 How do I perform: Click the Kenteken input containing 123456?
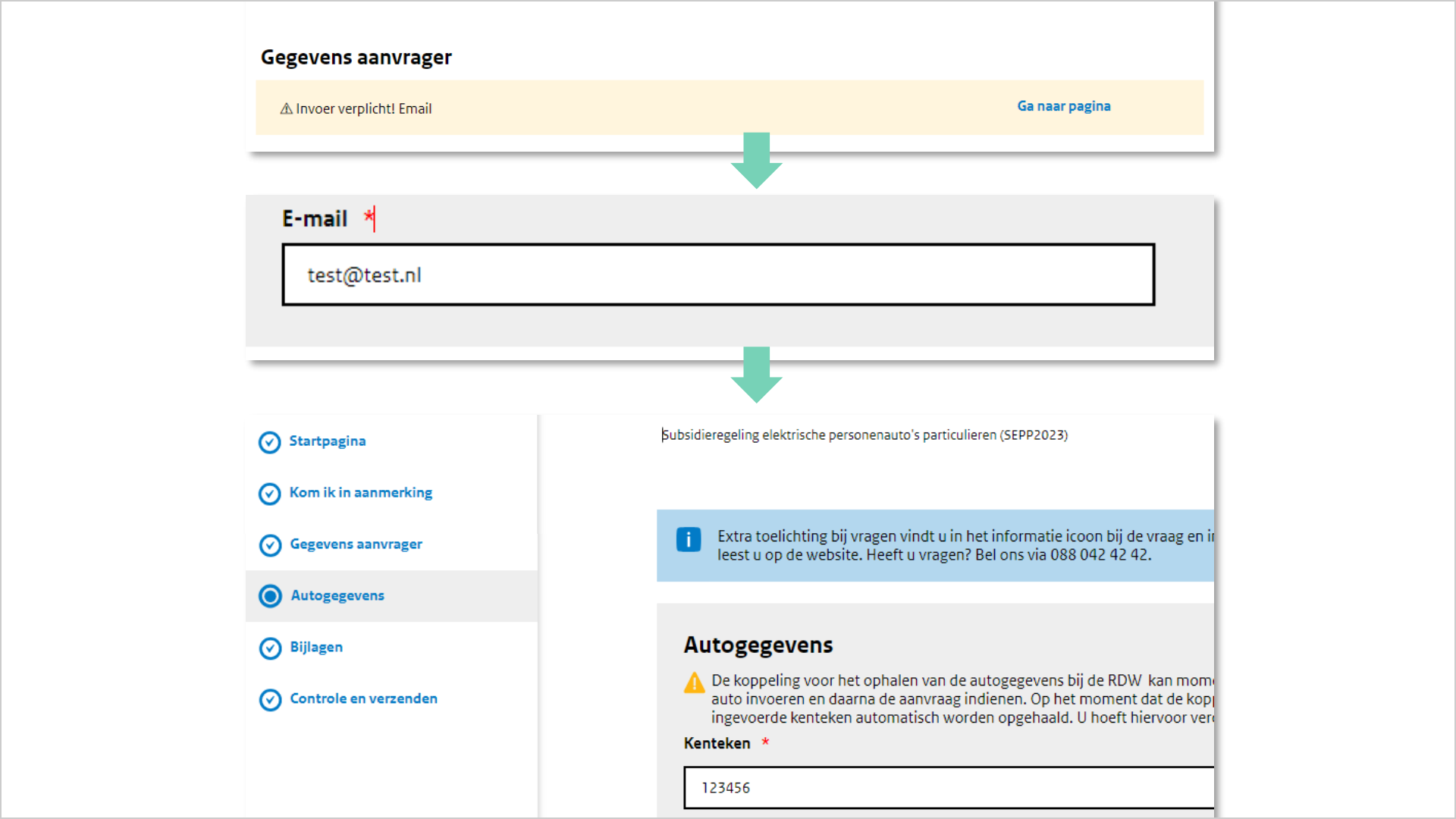tap(948, 788)
